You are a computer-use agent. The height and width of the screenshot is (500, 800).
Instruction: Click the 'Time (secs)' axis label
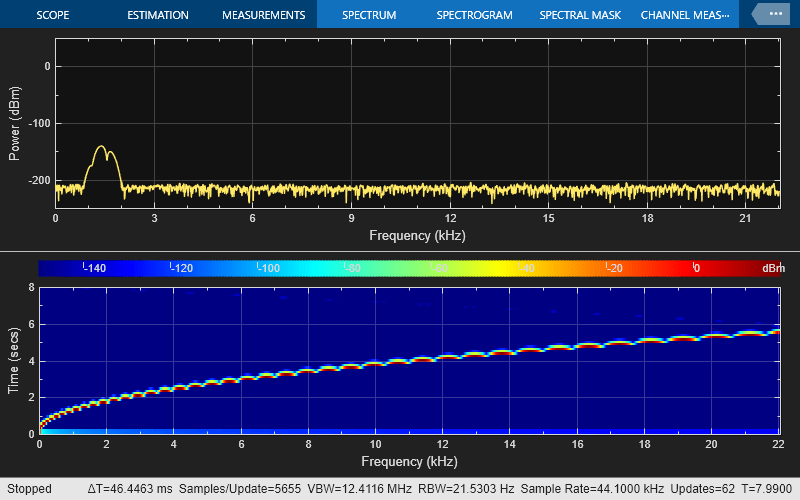point(13,360)
